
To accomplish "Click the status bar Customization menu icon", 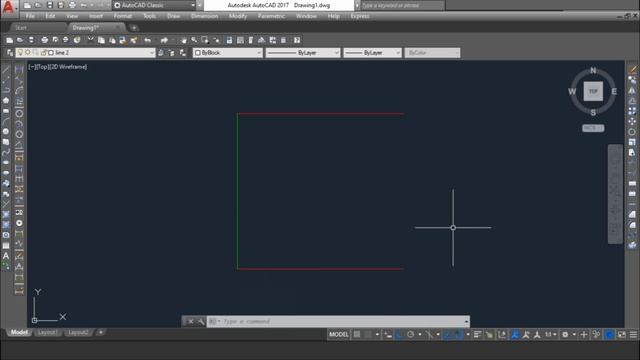I will (633, 335).
